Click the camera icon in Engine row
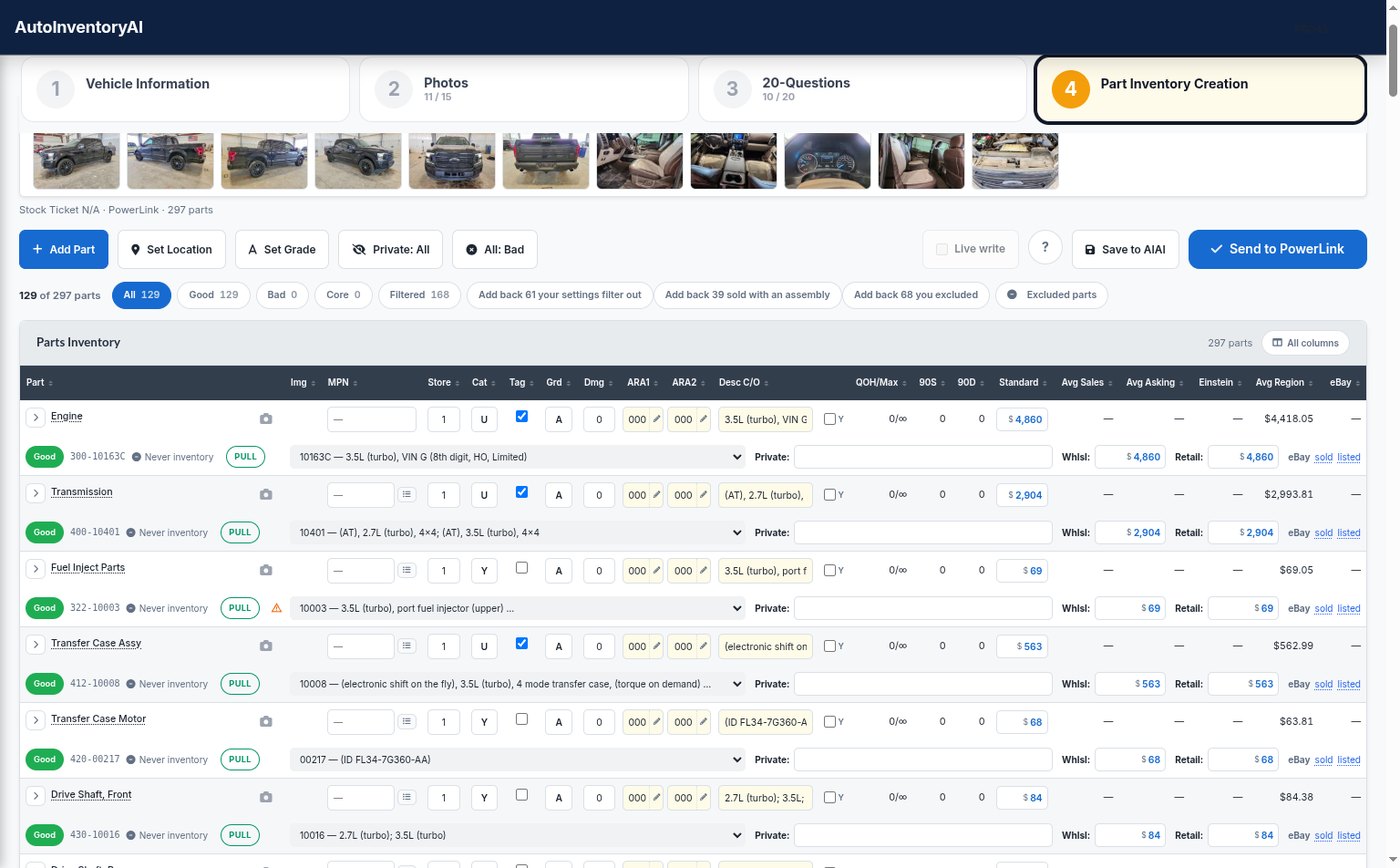The width and height of the screenshot is (1400, 868). pyautogui.click(x=266, y=419)
